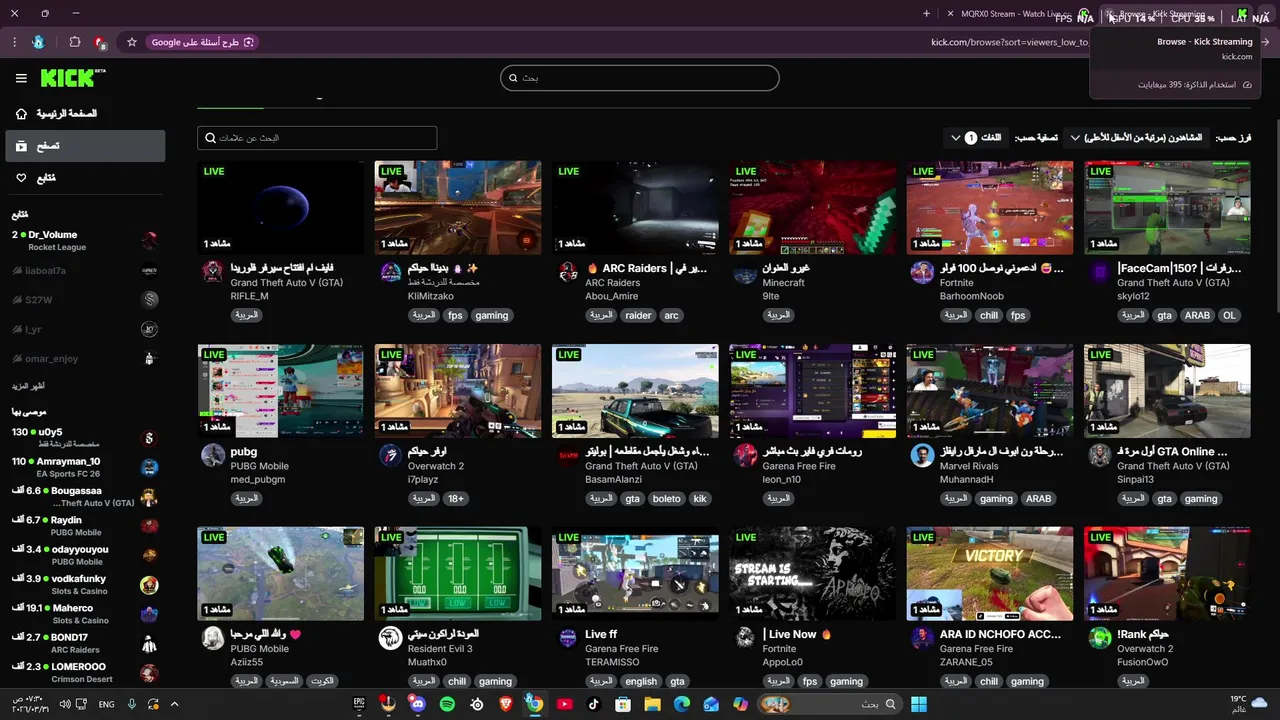Open the browser extensions puzzle icon
Screen dimensions: 1280x720
click(x=75, y=42)
